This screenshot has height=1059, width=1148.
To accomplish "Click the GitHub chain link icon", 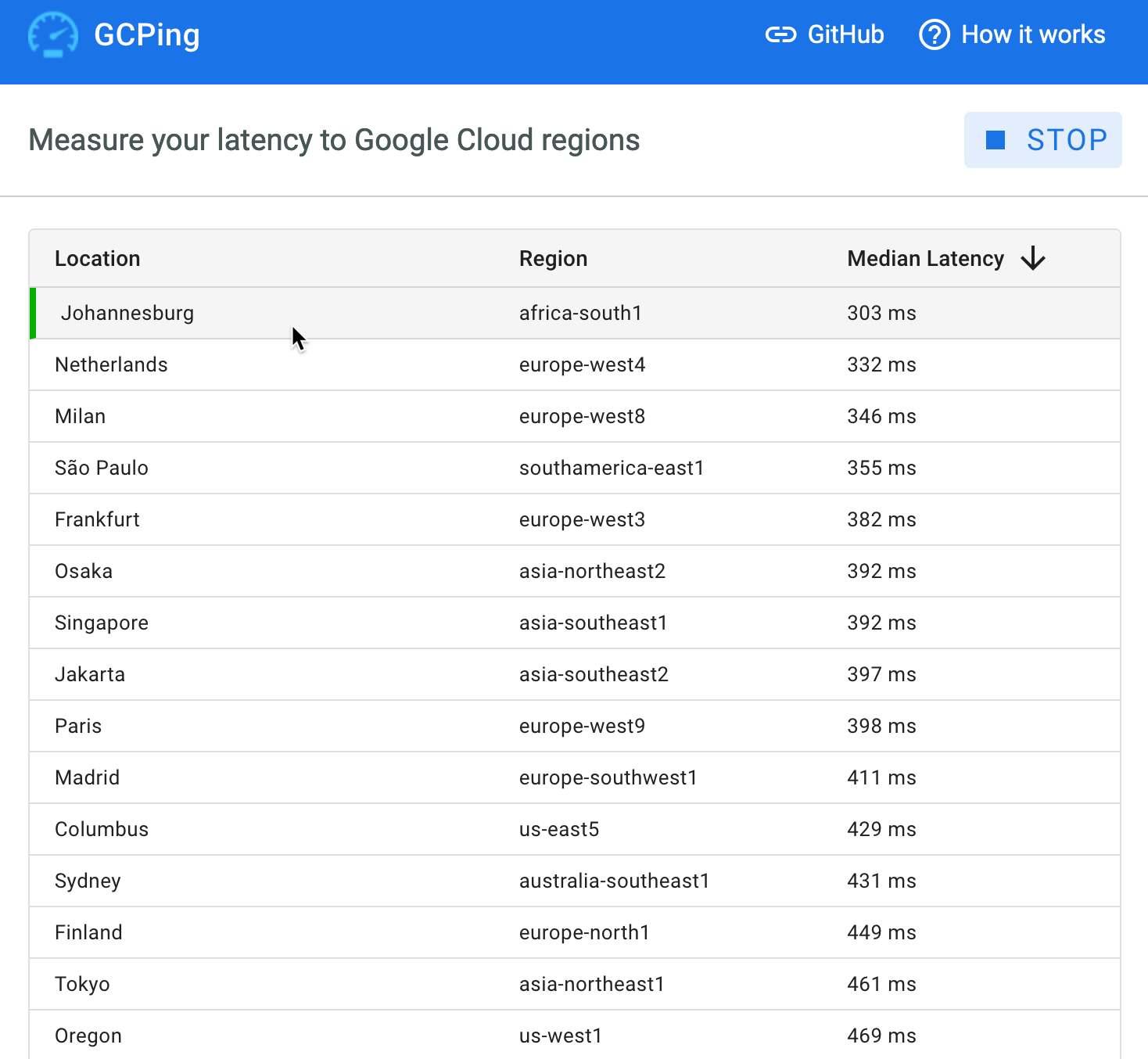I will (780, 34).
